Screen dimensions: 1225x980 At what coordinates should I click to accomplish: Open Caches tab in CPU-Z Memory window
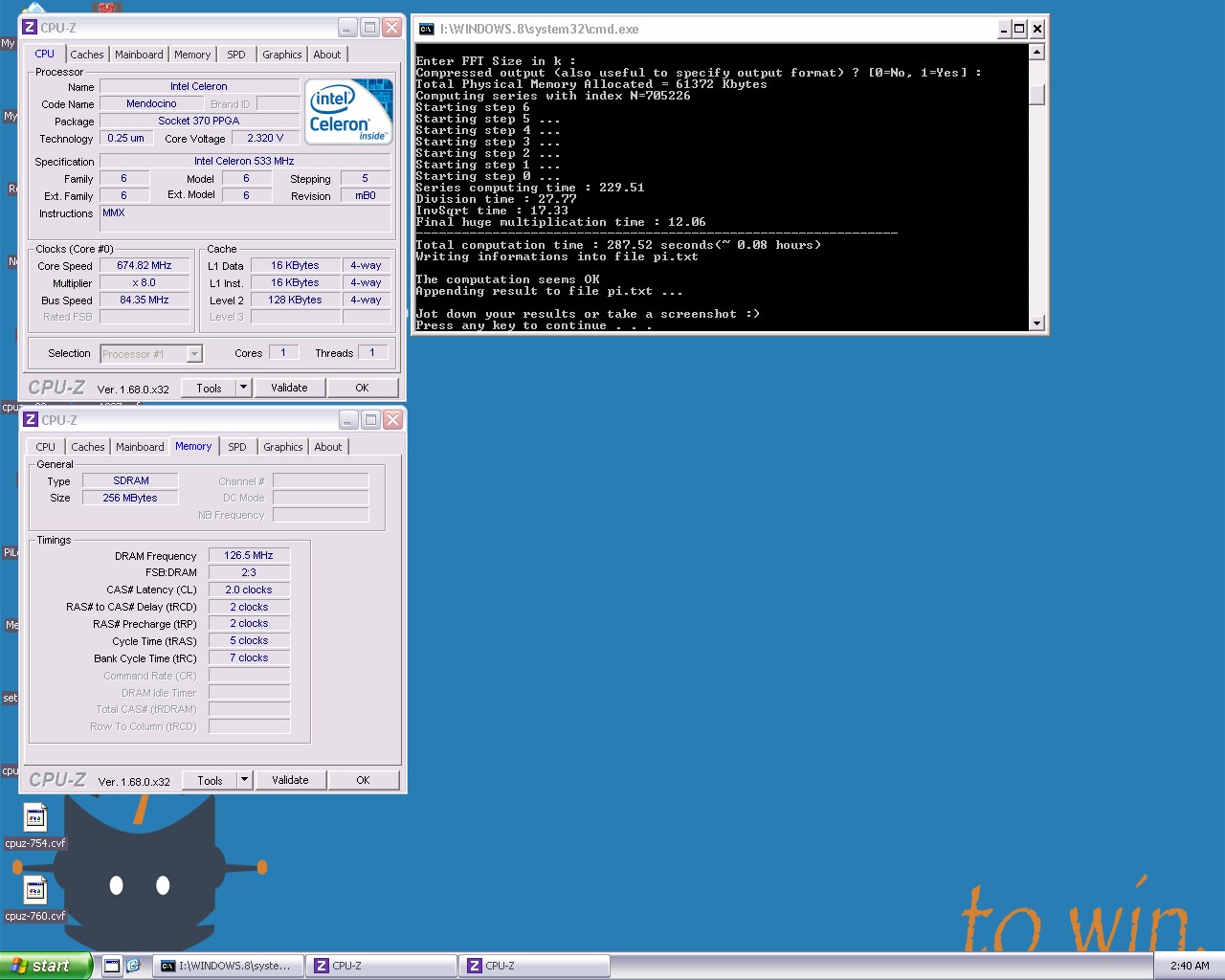coord(87,447)
